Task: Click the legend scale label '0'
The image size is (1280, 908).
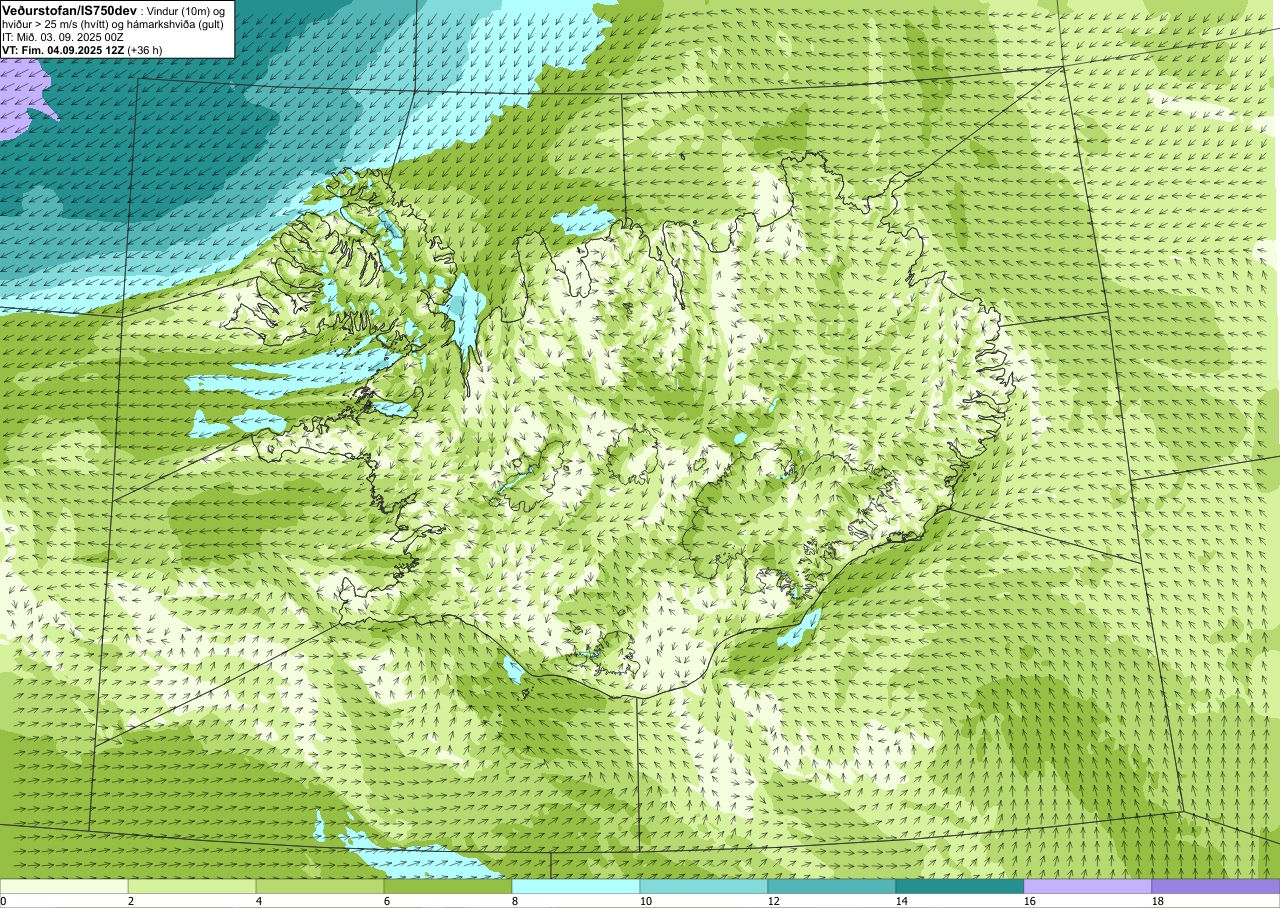Action: [x=3, y=901]
